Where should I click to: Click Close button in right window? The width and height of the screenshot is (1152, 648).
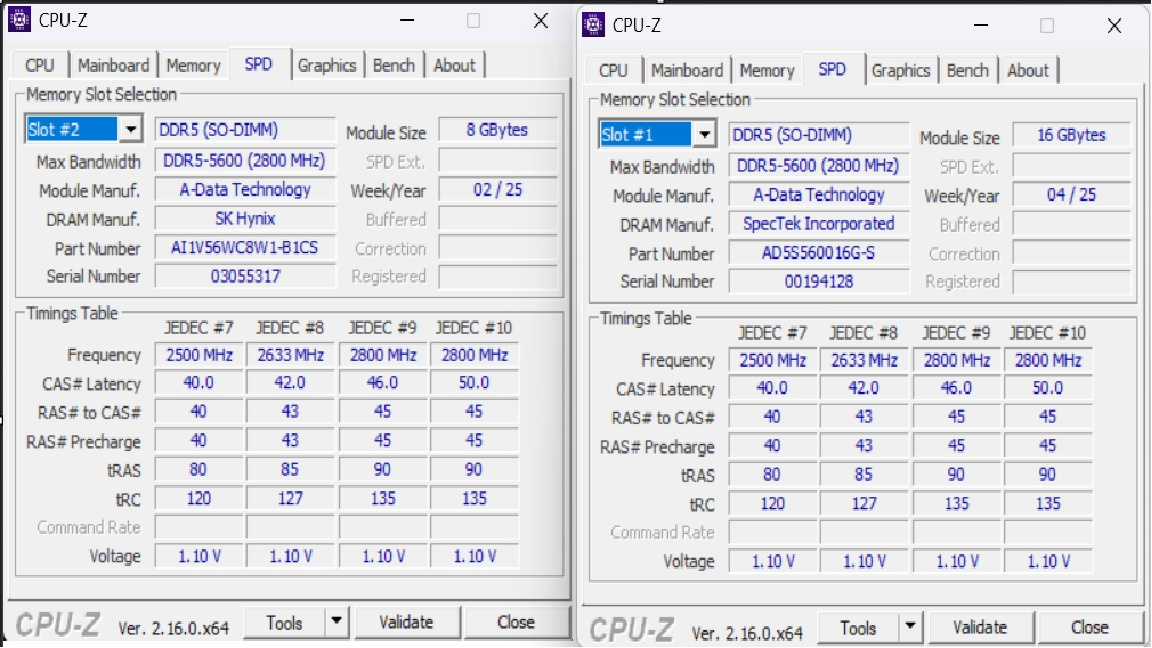1090,627
